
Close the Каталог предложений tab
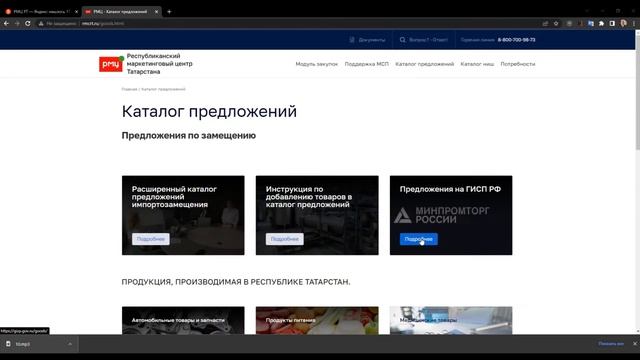coord(156,12)
